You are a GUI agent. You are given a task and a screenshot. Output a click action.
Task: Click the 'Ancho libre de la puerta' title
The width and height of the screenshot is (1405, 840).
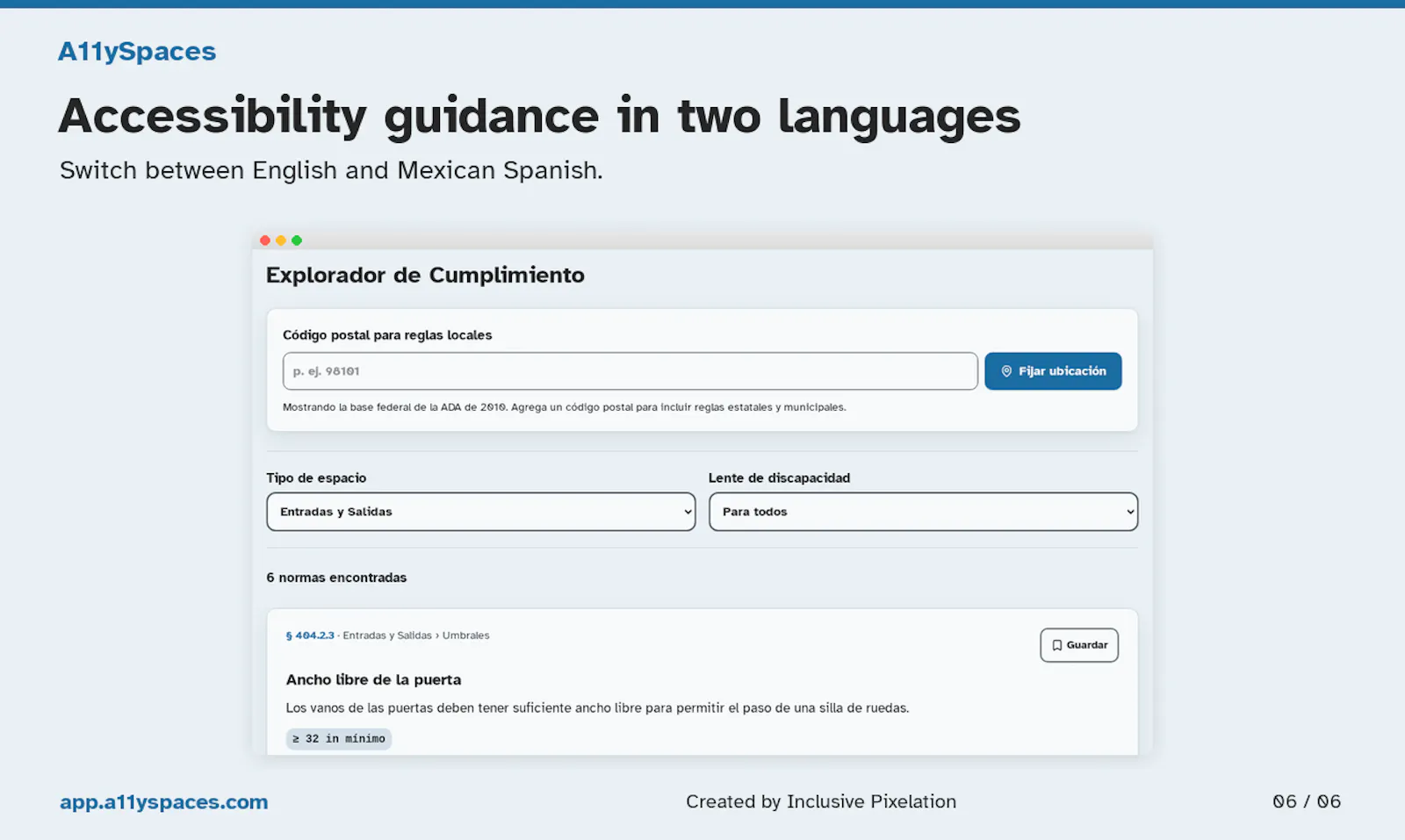[373, 679]
